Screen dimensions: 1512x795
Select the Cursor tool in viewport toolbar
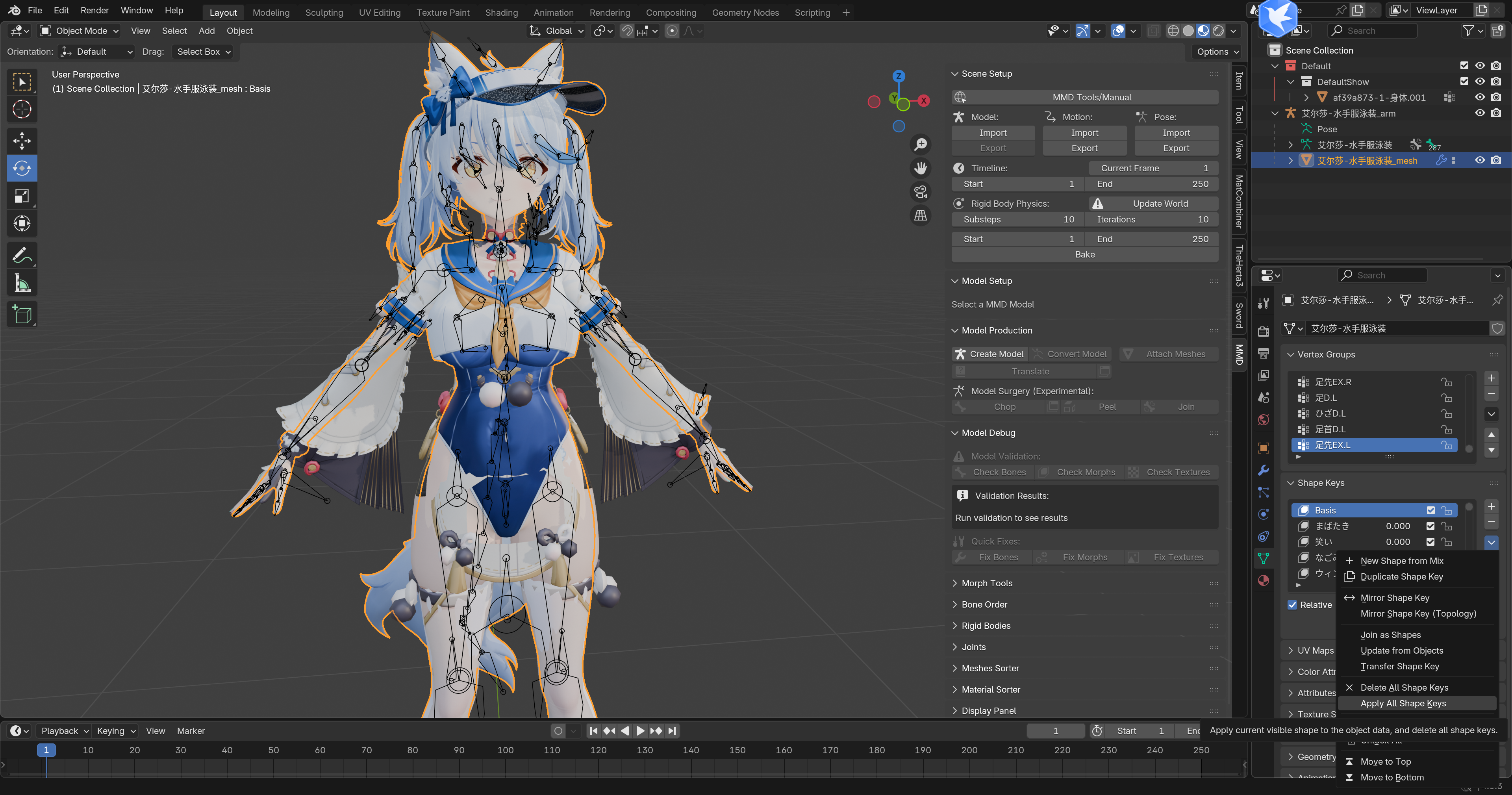pos(22,109)
